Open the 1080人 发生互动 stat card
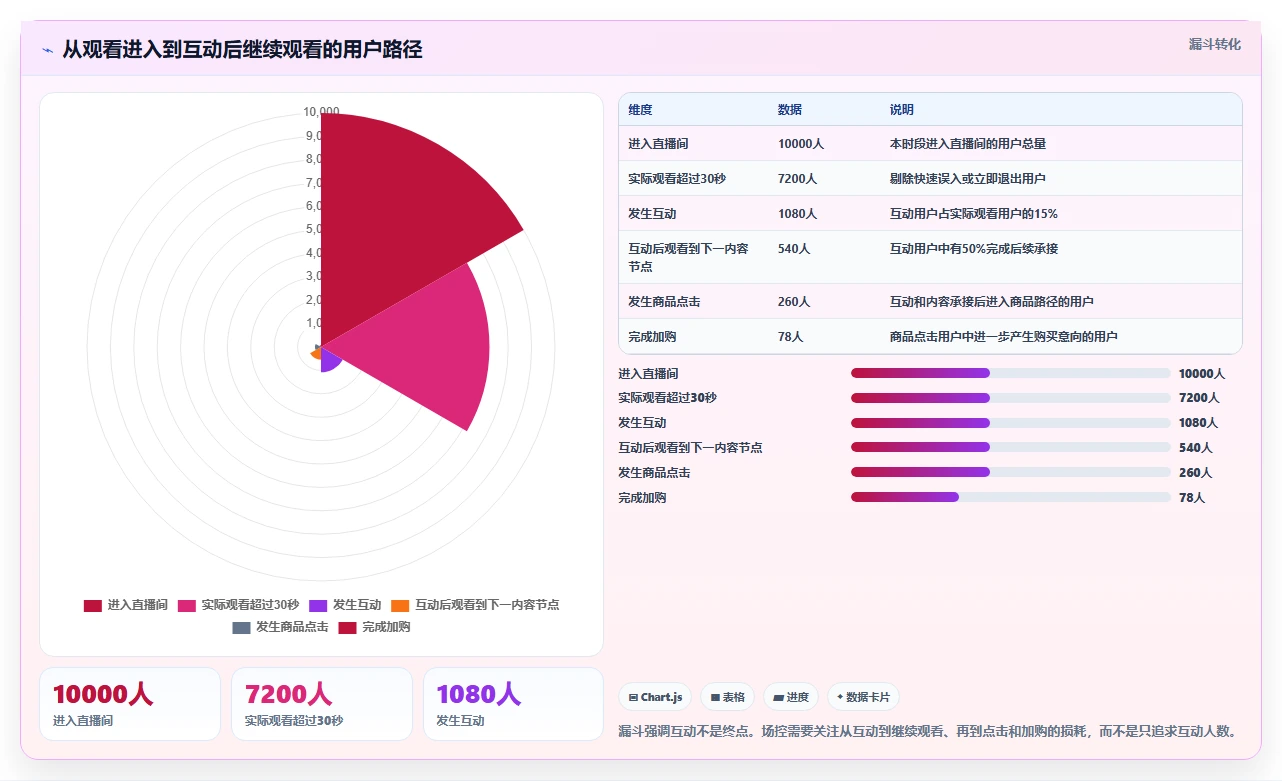This screenshot has width=1282, height=781. (513, 704)
